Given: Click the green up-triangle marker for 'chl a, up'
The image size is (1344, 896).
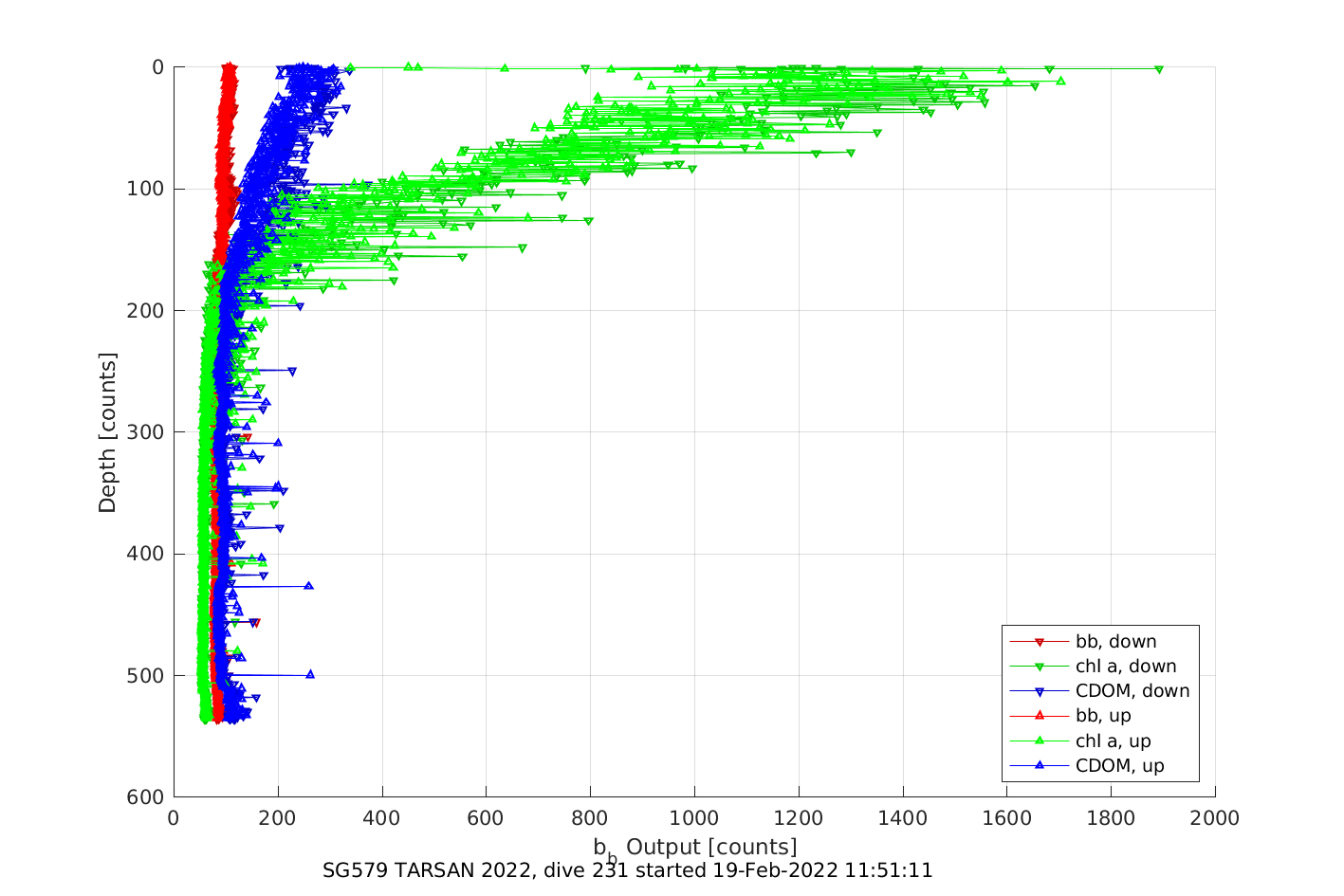Looking at the screenshot, I should (1040, 741).
